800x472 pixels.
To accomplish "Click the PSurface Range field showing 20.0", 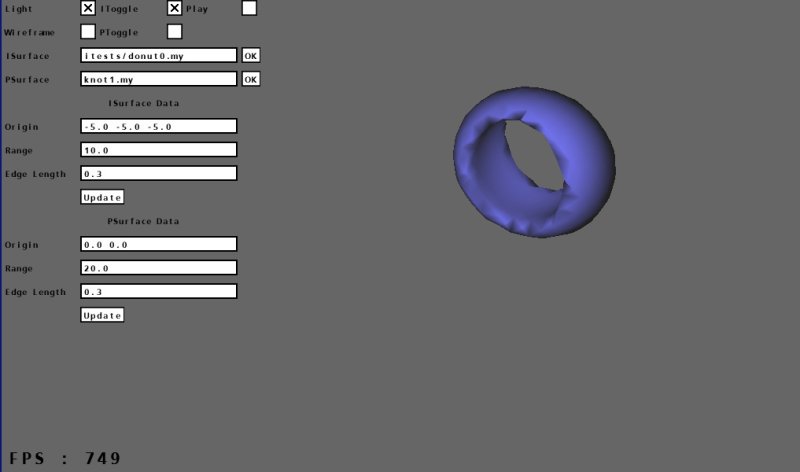I will point(159,267).
